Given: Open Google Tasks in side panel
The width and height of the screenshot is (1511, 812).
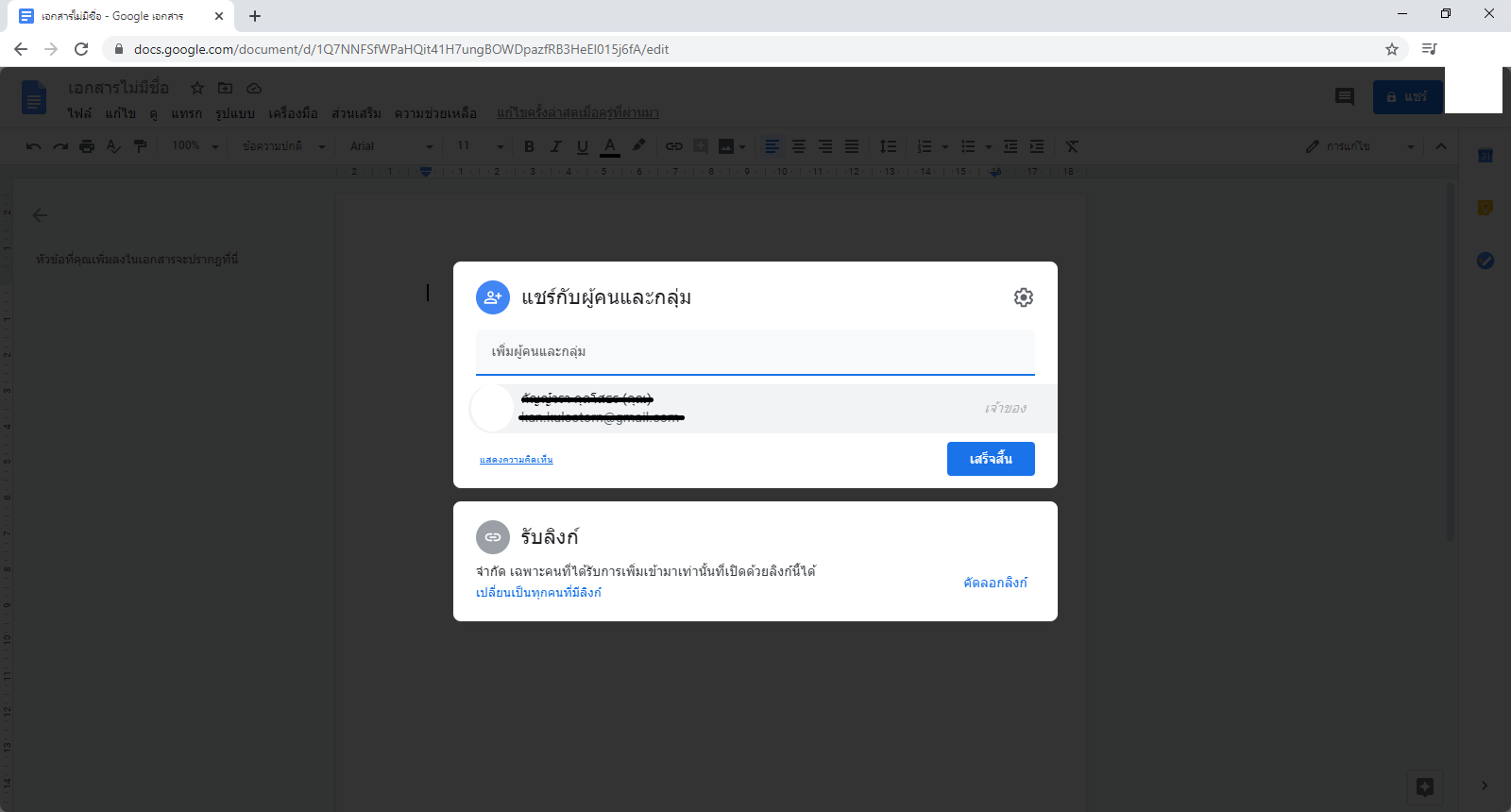Looking at the screenshot, I should point(1486,261).
